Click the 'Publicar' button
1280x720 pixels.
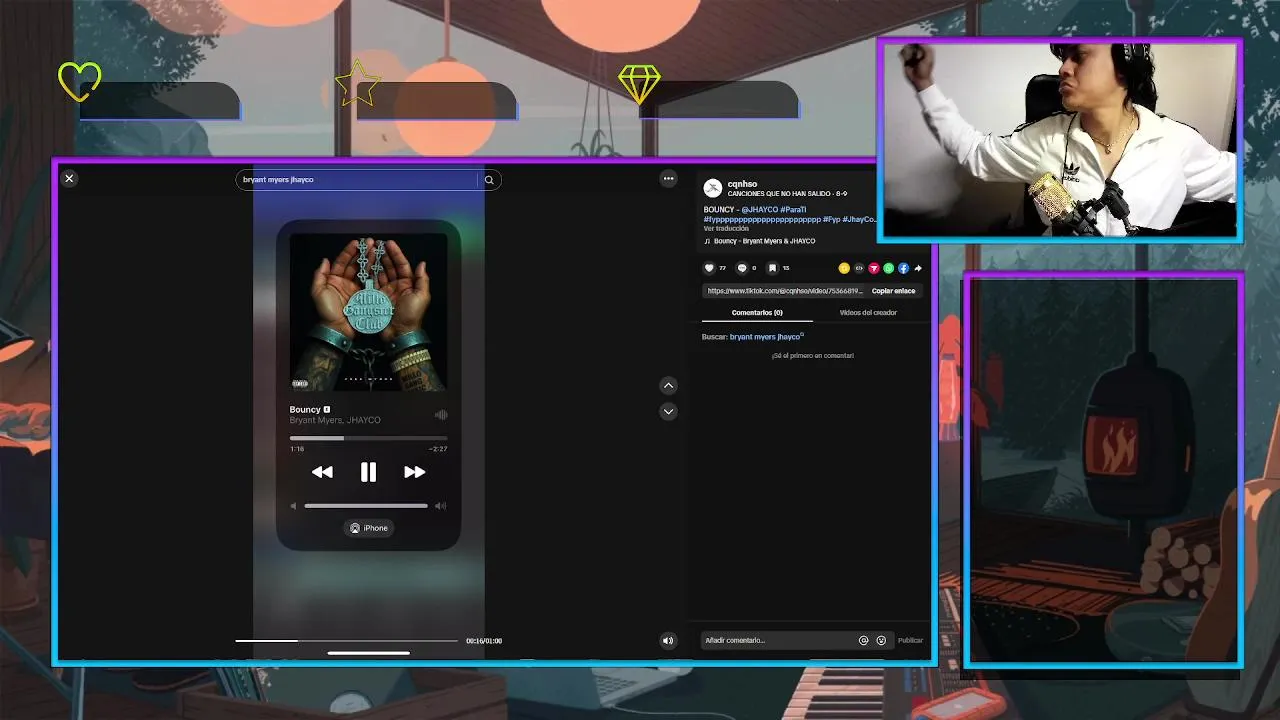pos(910,640)
